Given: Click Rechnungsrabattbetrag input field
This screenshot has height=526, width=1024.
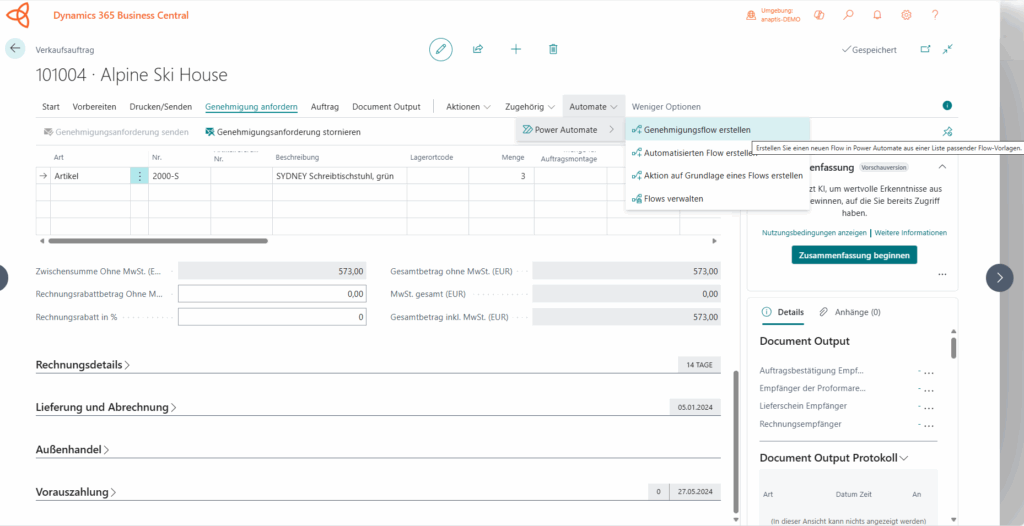Looking at the screenshot, I should (272, 294).
